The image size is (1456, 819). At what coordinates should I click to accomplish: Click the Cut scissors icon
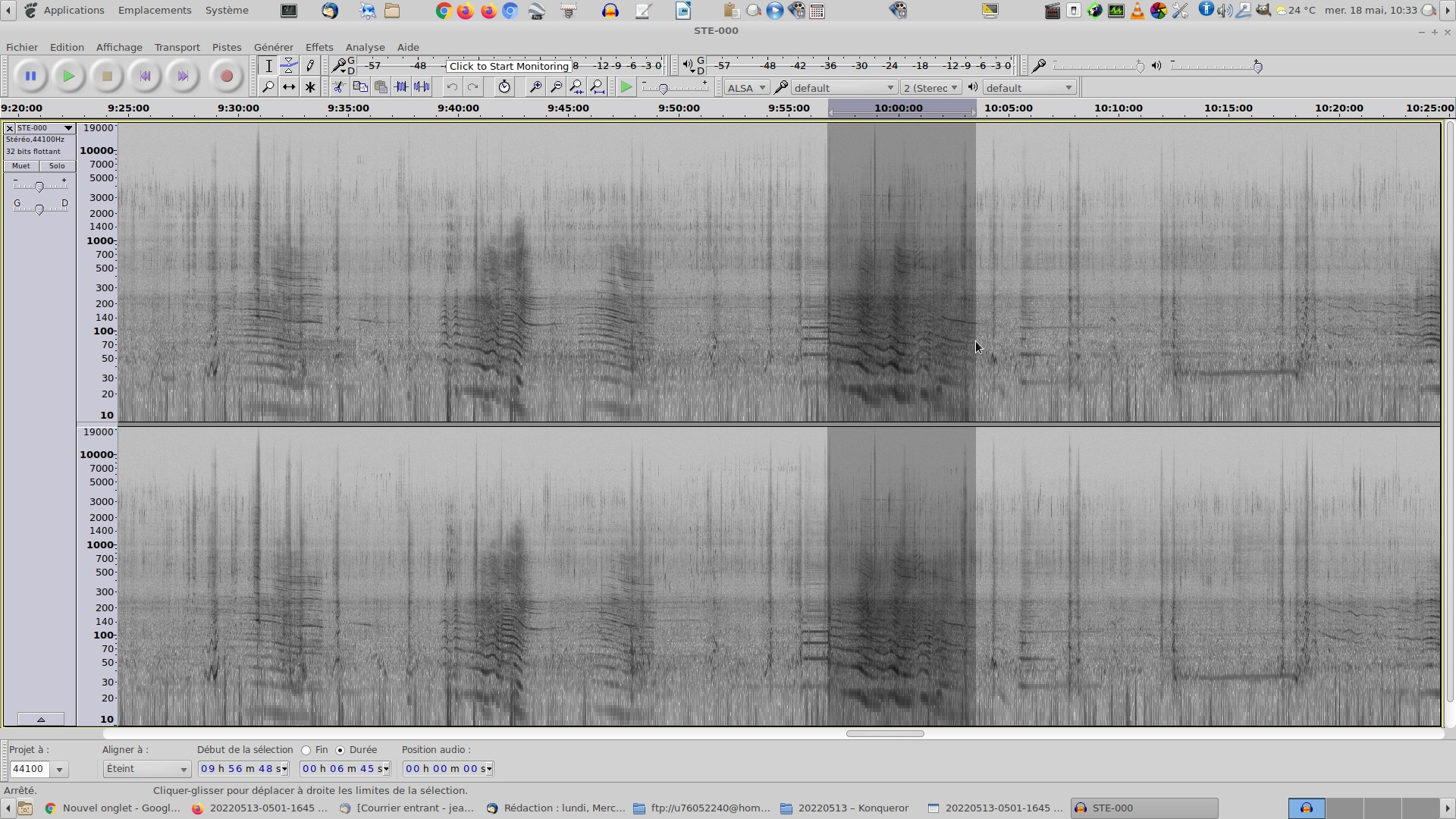[x=339, y=87]
